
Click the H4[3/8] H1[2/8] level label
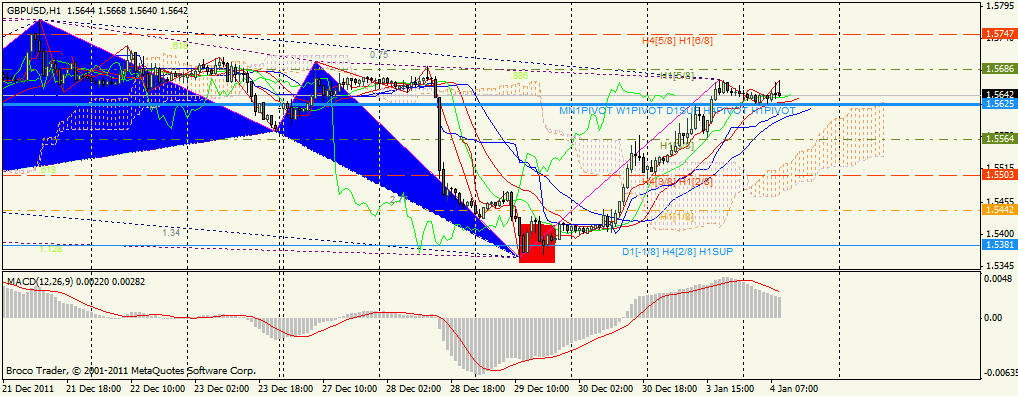[677, 181]
